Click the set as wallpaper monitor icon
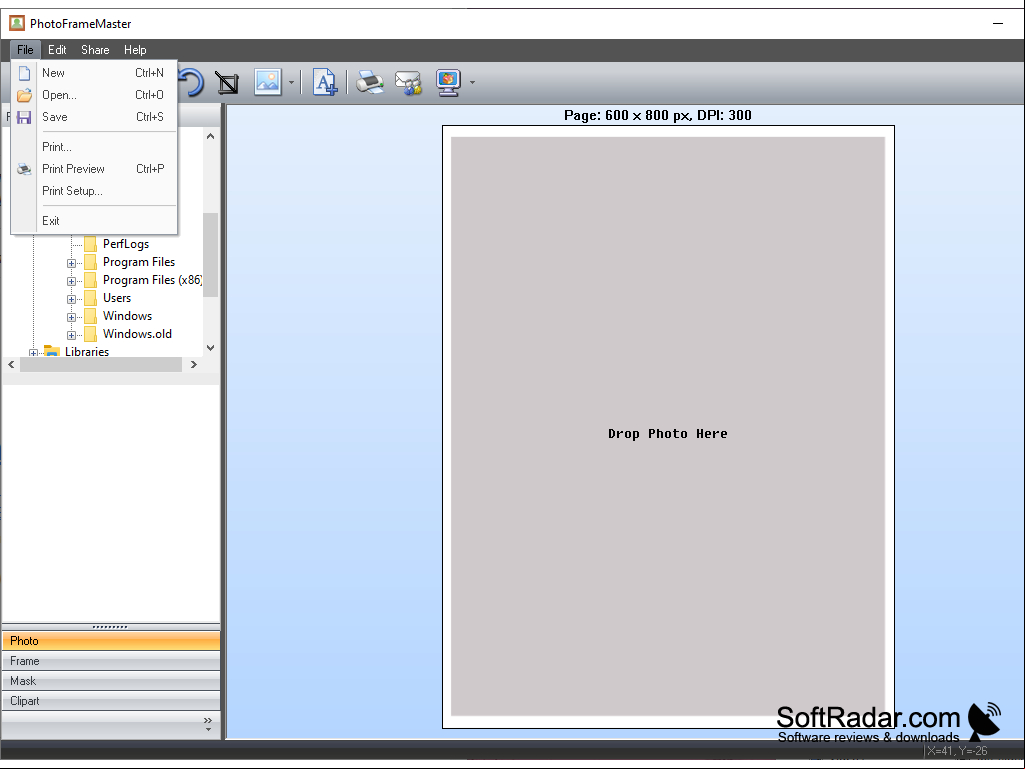The height and width of the screenshot is (769, 1025). [448, 83]
